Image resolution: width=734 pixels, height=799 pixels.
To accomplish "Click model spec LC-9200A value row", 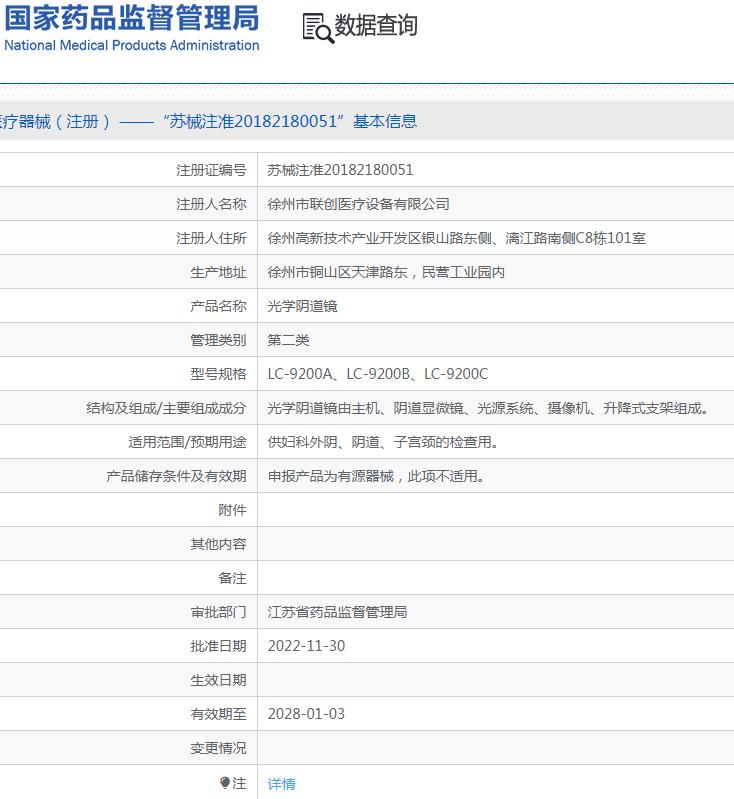I will pos(495,374).
